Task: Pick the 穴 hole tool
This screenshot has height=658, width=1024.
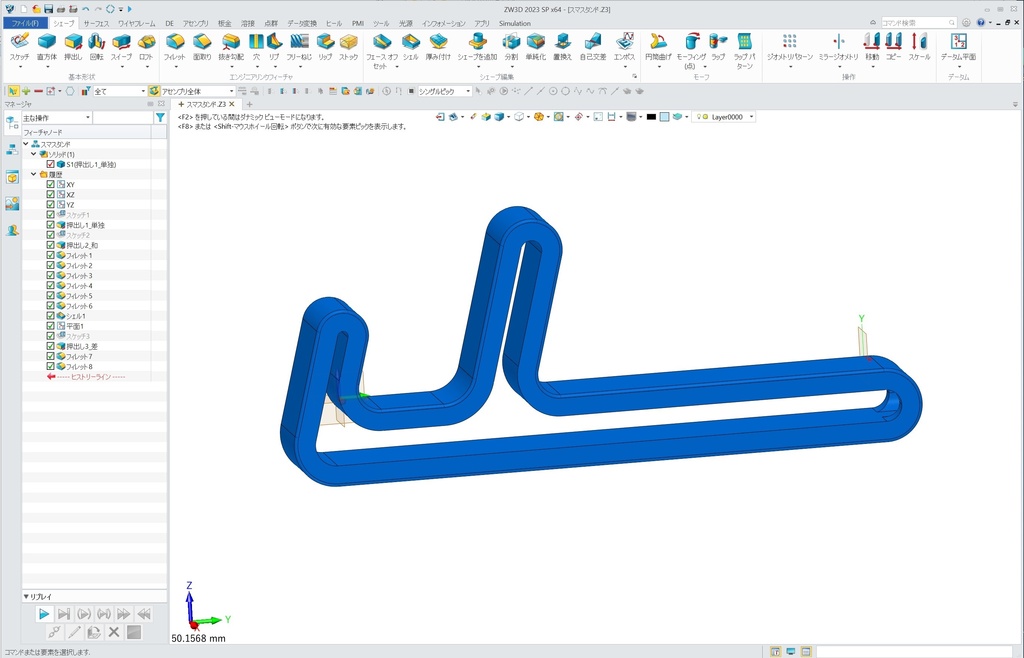Action: [x=256, y=47]
